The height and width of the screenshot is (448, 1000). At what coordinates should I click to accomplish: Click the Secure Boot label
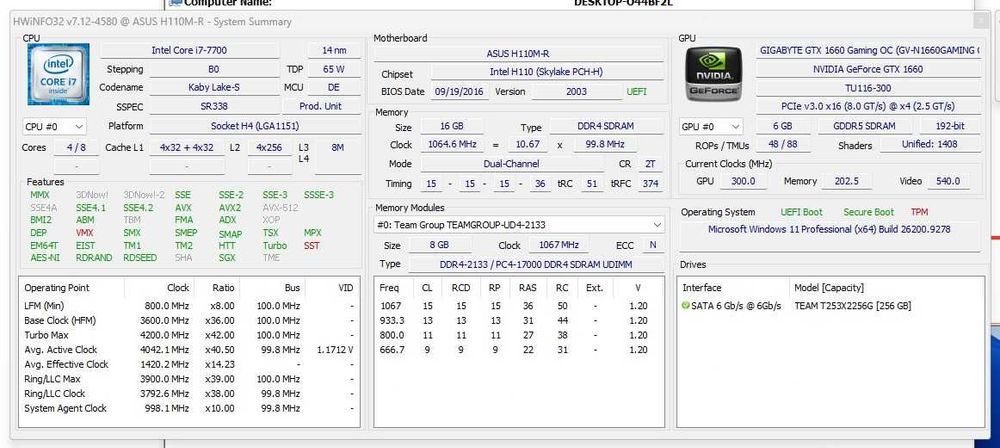(869, 212)
